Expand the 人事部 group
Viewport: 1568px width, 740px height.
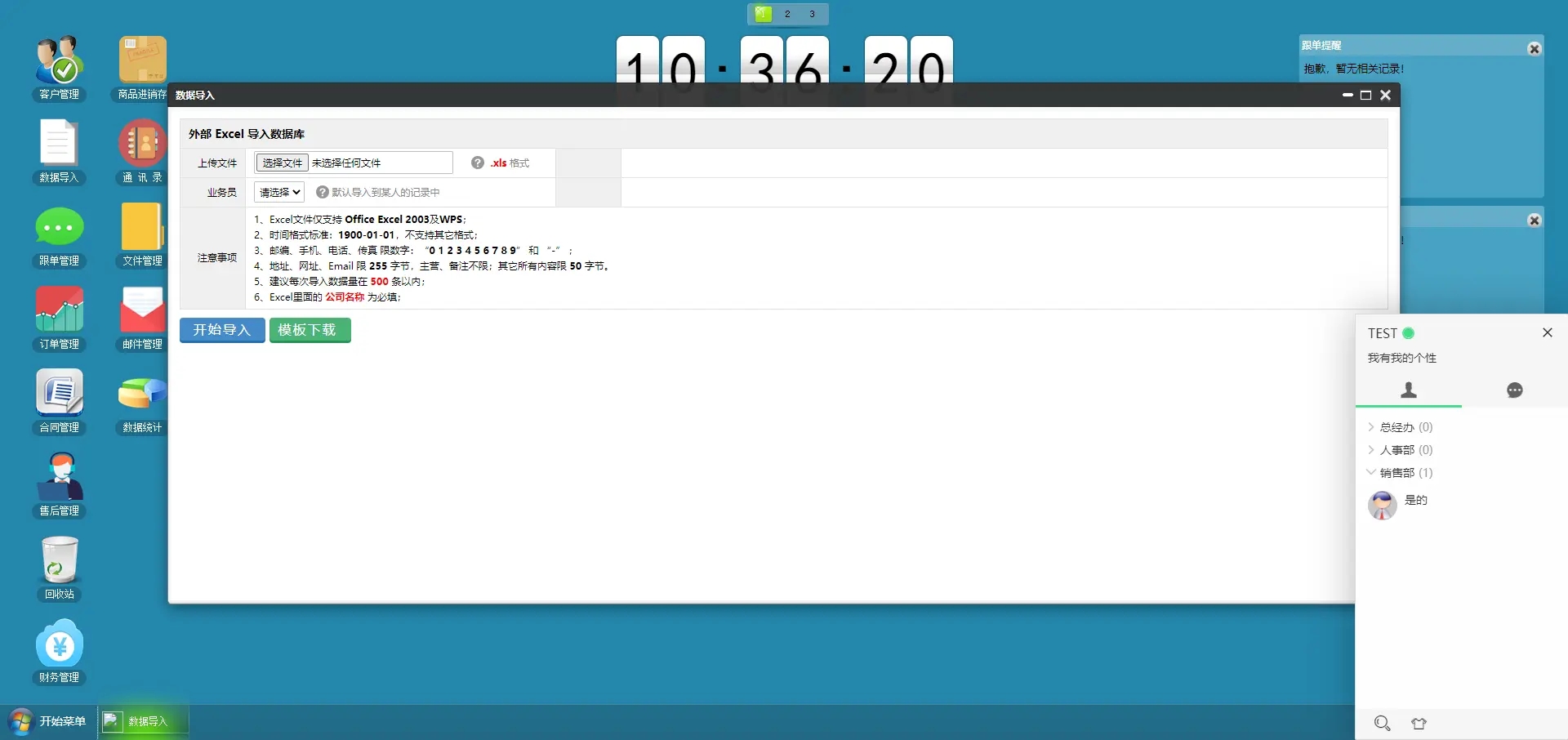pos(1397,450)
